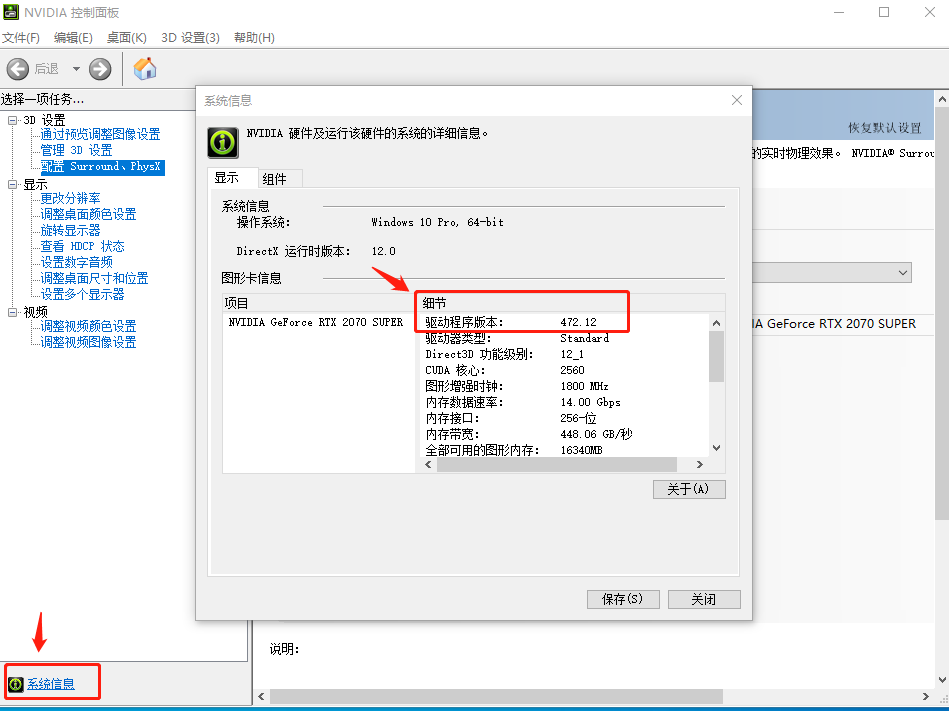The width and height of the screenshot is (949, 711).
Task: Open the dropdown behind the dialog
Action: (902, 272)
